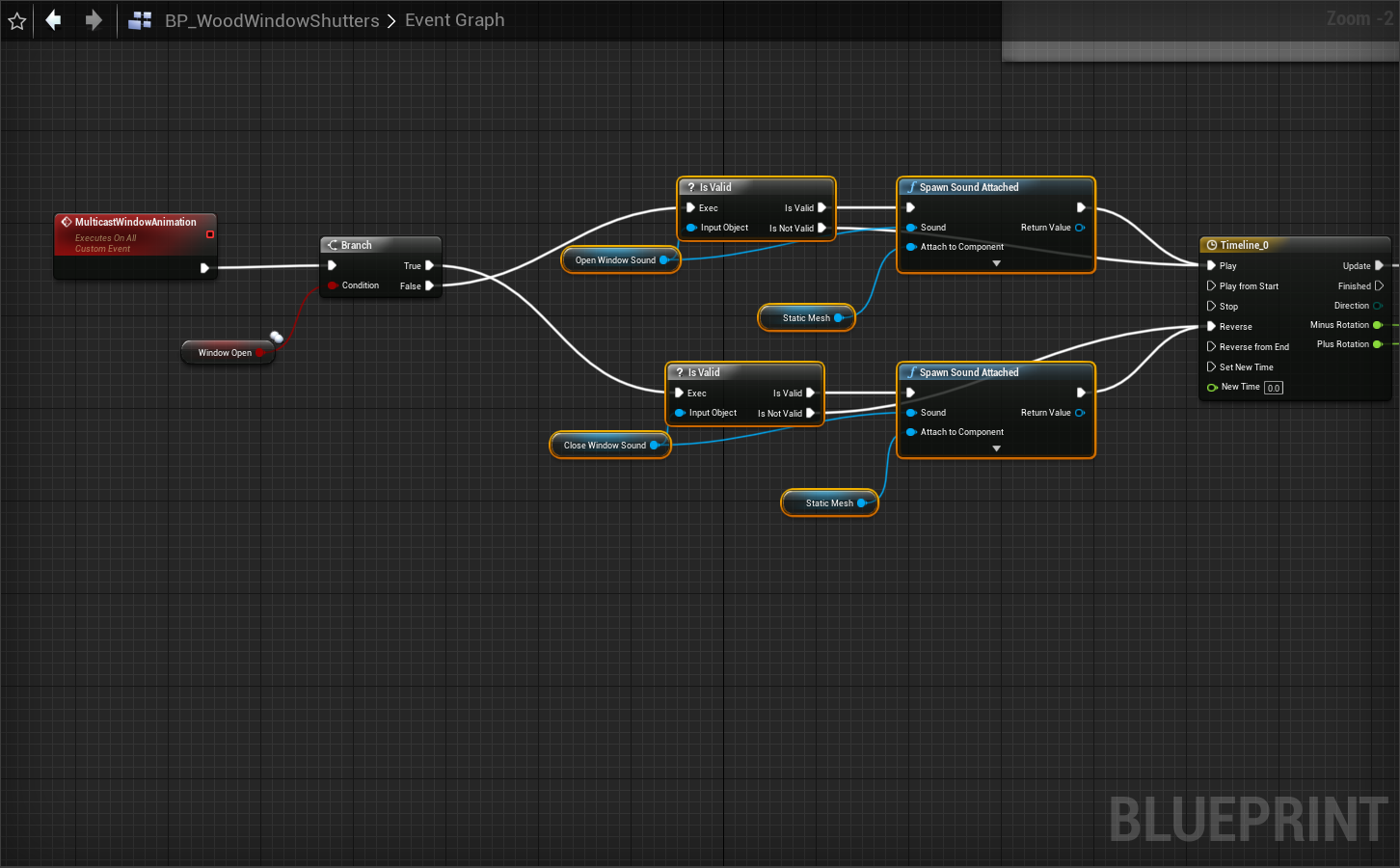The width and height of the screenshot is (1400, 868).
Task: Expand the upper Spawn Sound Attached node
Action: (996, 263)
